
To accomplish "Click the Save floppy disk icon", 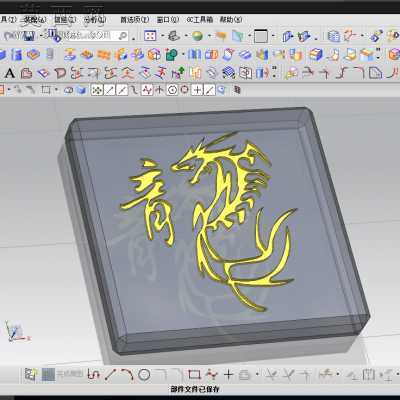I will pyautogui.click(x=29, y=36).
